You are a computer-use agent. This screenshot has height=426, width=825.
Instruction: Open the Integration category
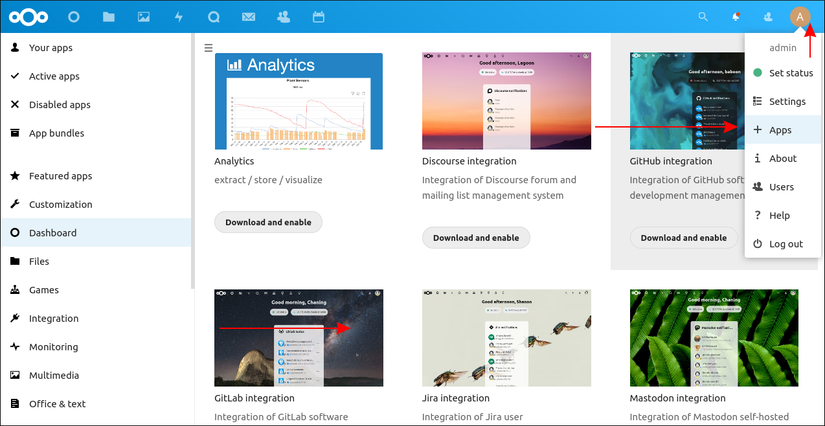pyautogui.click(x=96, y=318)
